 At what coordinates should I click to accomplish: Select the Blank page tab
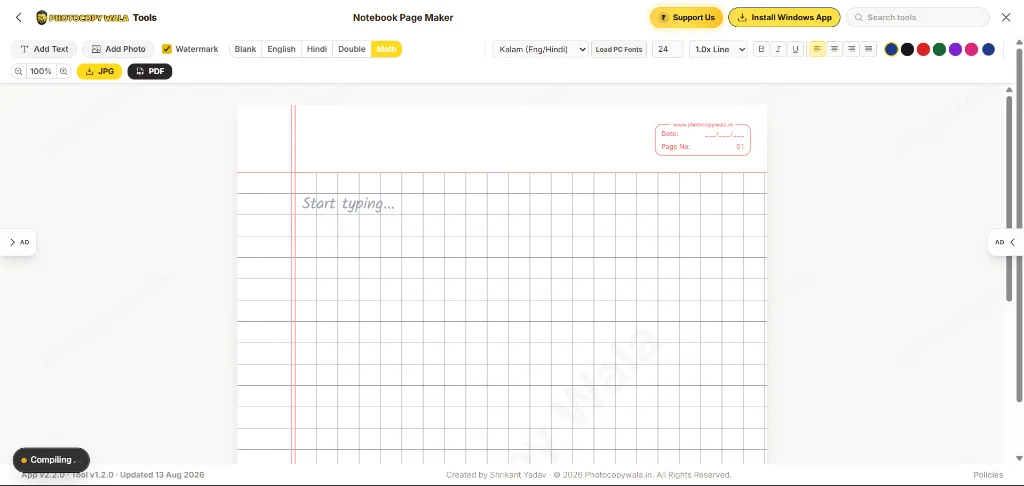click(x=246, y=49)
